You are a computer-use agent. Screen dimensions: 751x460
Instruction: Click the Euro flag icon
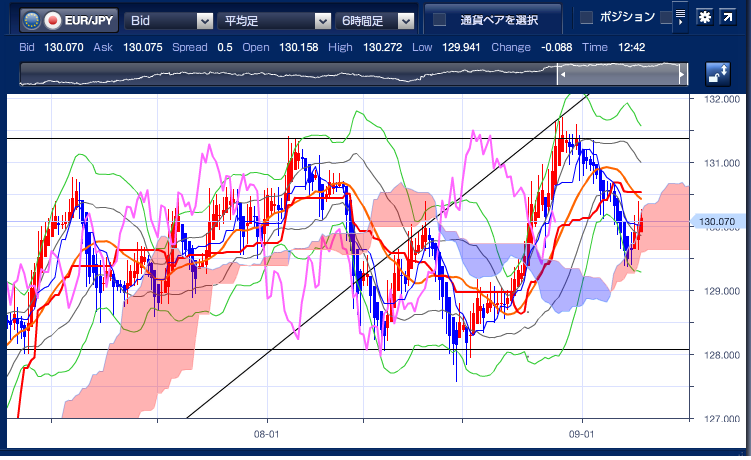tap(32, 21)
